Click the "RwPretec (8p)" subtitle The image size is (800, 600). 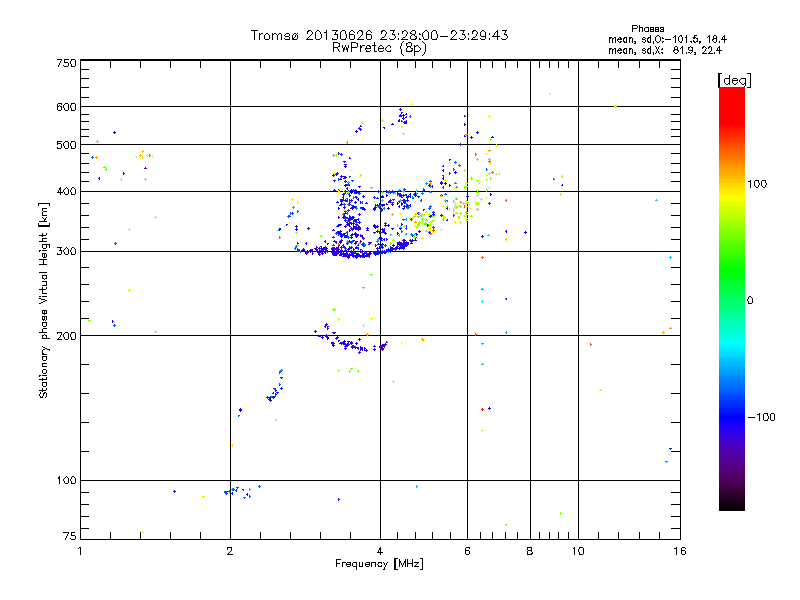coord(379,48)
